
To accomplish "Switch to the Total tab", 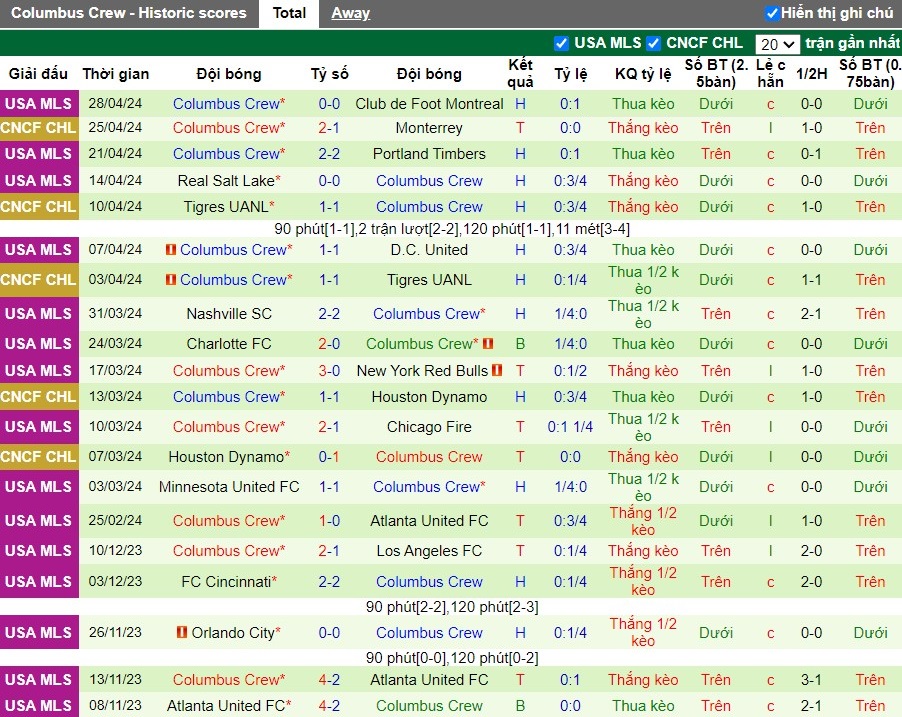I will point(289,13).
